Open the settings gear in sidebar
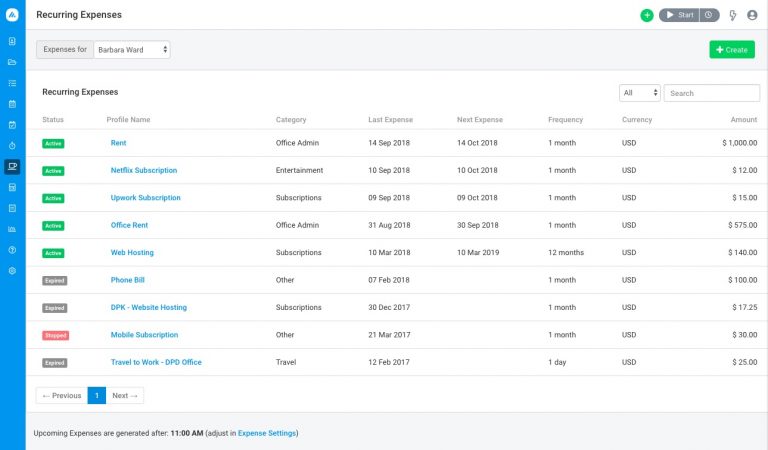Viewport: 768px width, 450px height. pos(12,271)
